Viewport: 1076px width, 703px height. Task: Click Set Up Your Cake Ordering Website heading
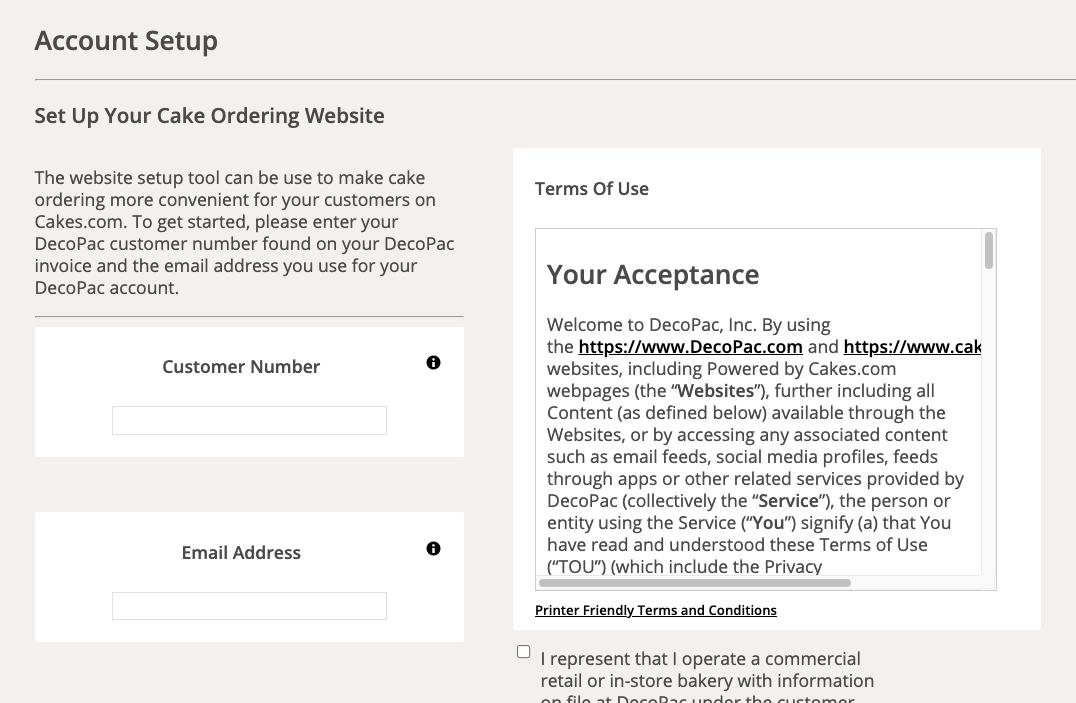point(209,116)
